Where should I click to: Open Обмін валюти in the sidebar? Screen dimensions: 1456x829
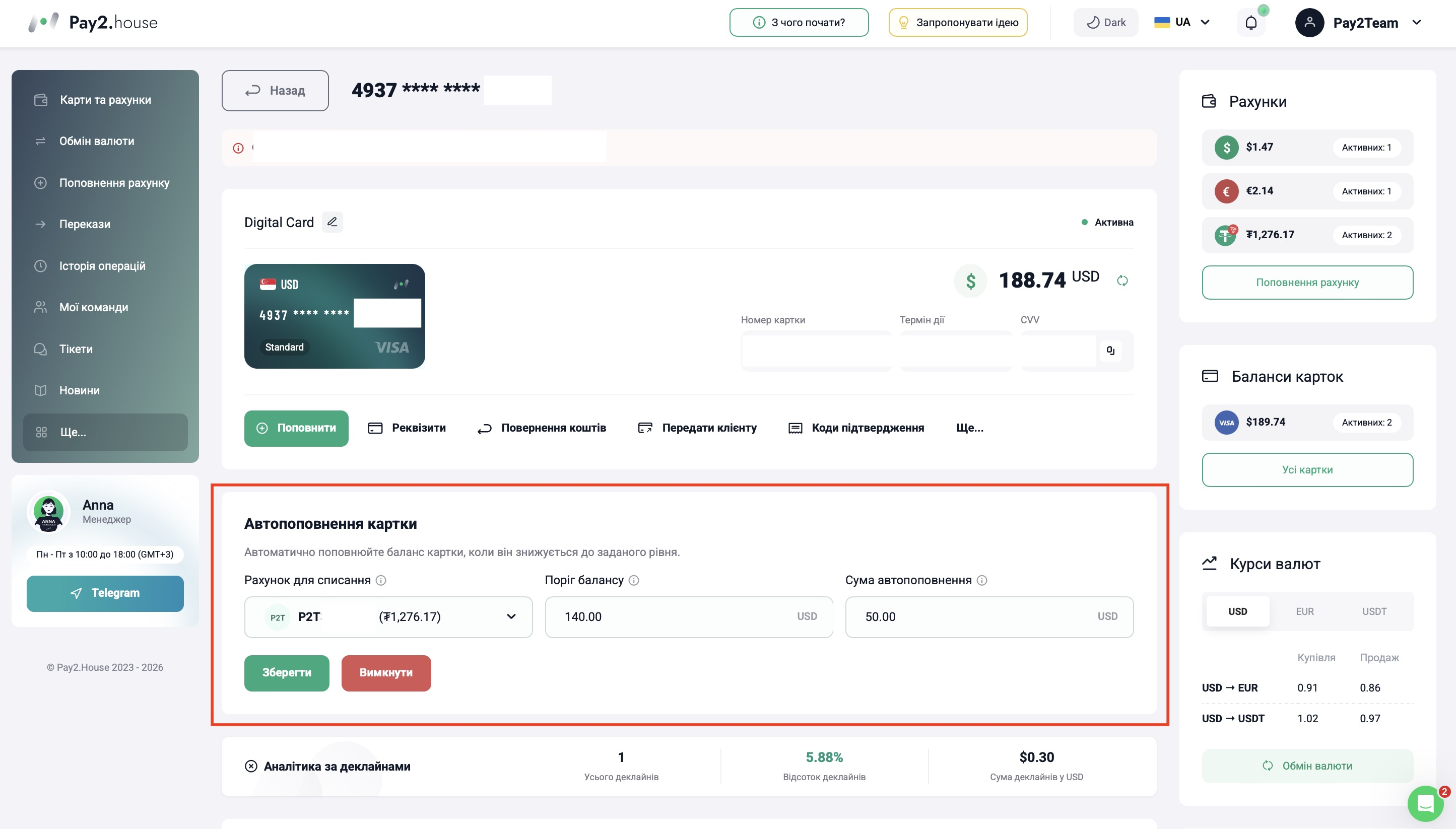tap(105, 141)
